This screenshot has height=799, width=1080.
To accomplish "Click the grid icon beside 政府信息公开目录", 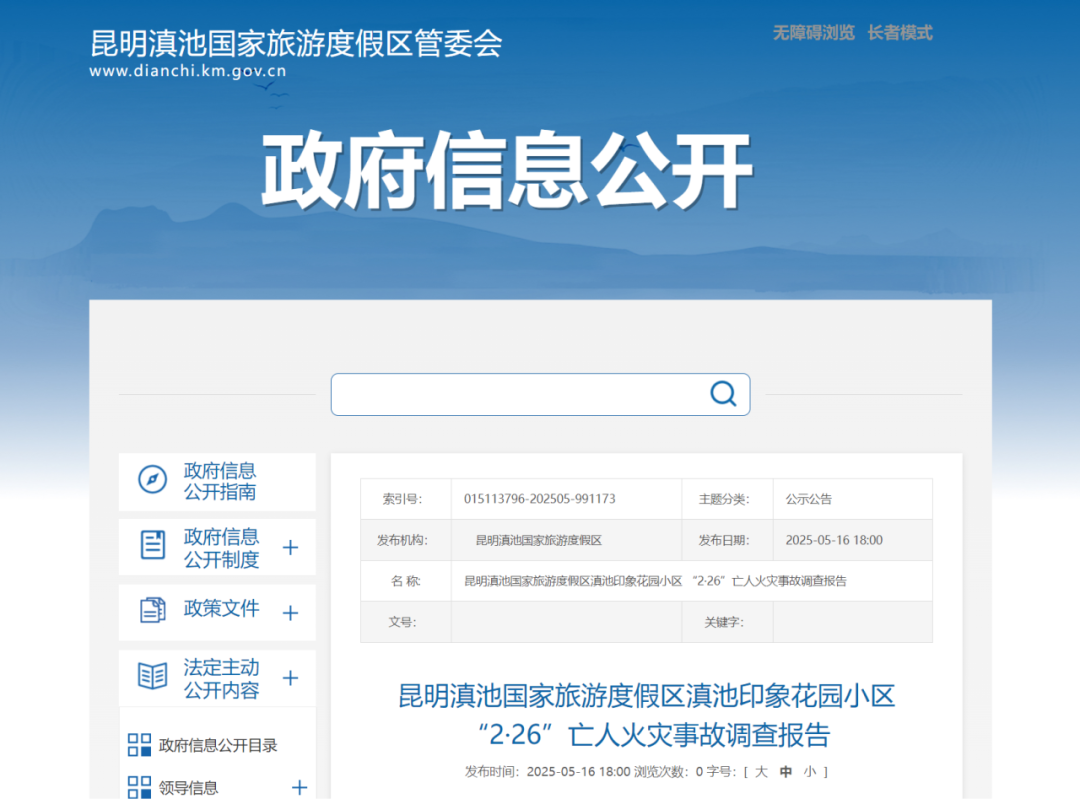I will (x=139, y=745).
